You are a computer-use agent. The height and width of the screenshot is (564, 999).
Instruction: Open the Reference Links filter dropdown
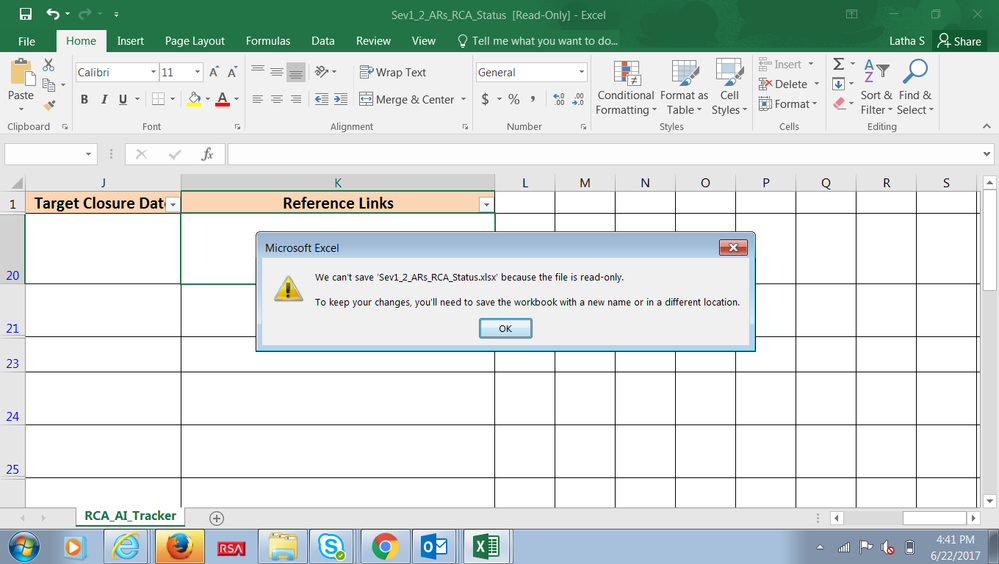(486, 204)
